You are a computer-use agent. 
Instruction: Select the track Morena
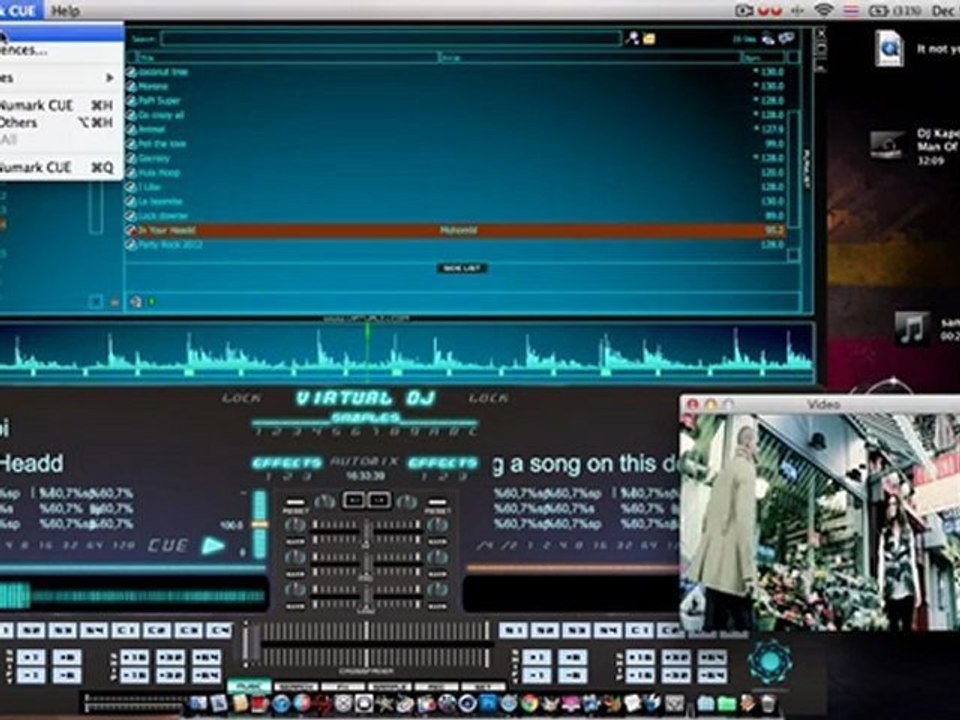coord(153,86)
